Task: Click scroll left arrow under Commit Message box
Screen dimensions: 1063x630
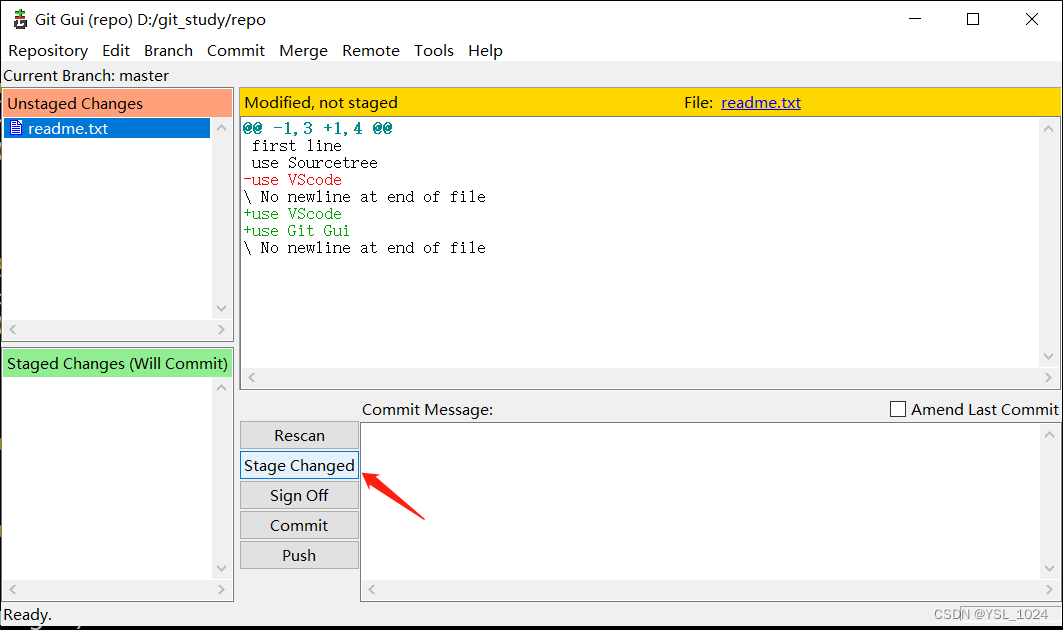Action: click(x=372, y=589)
